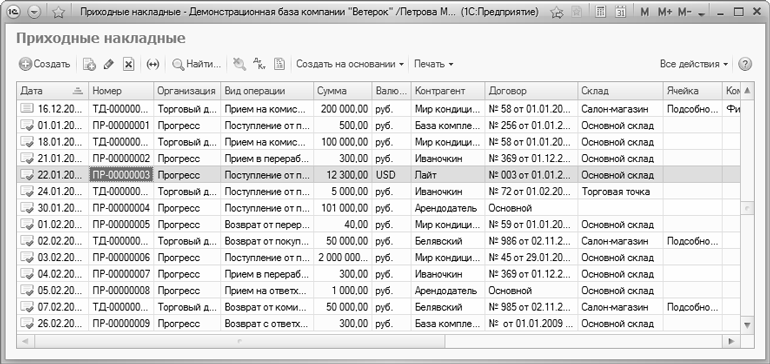Click the Создать button
The height and width of the screenshot is (364, 770).
click(x=45, y=64)
